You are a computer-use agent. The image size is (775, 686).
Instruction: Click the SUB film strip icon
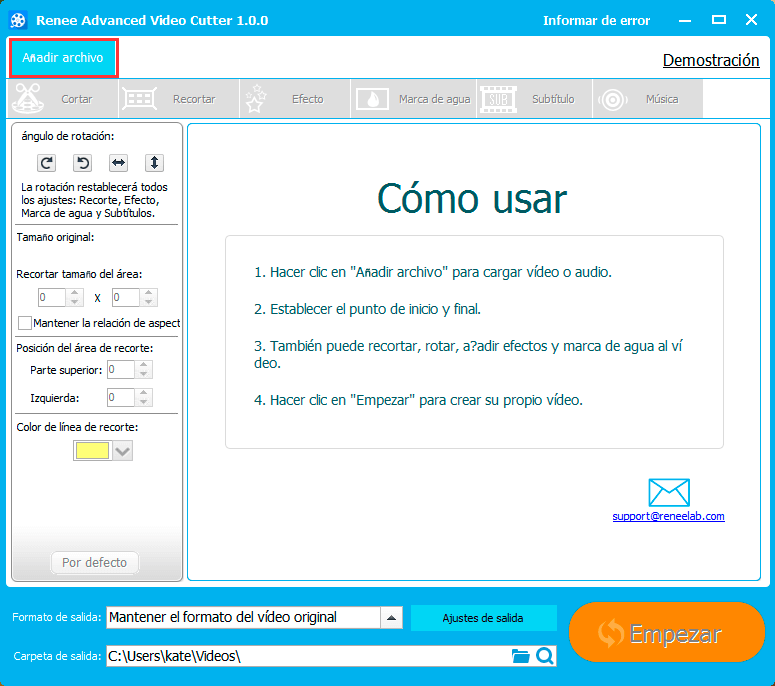pyautogui.click(x=498, y=99)
